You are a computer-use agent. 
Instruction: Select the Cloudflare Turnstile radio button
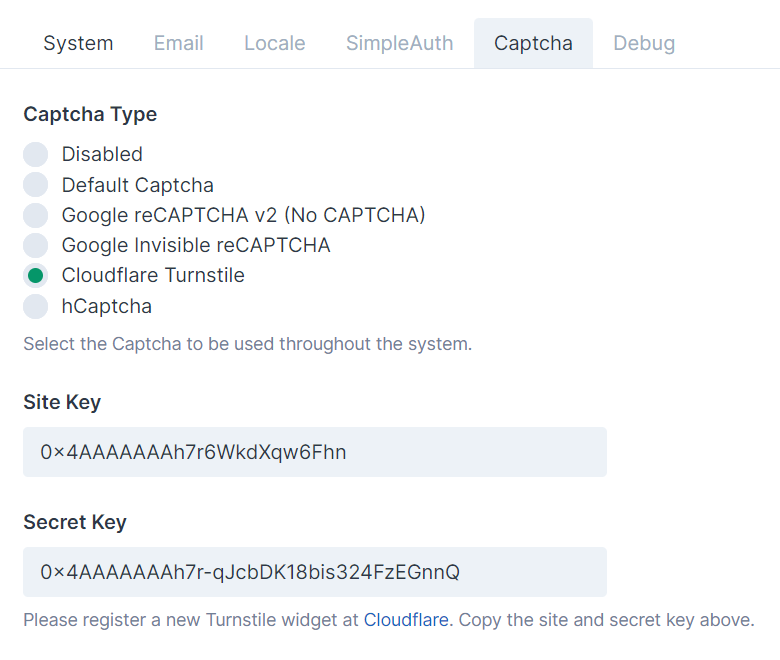tap(35, 276)
